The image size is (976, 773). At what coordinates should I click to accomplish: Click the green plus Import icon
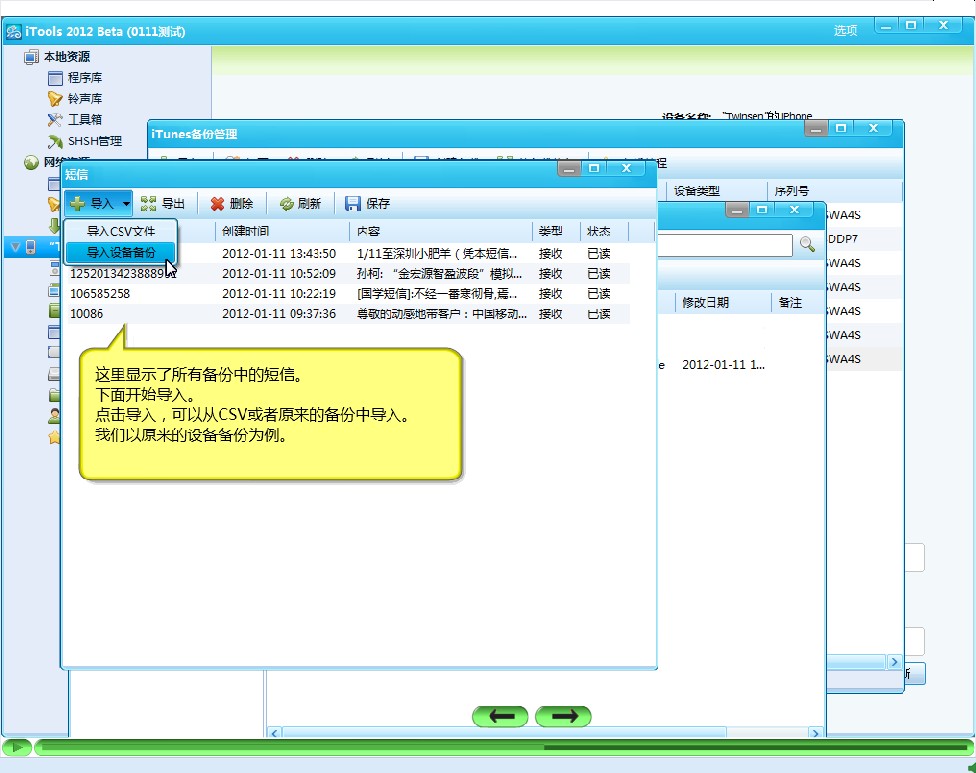(77, 204)
